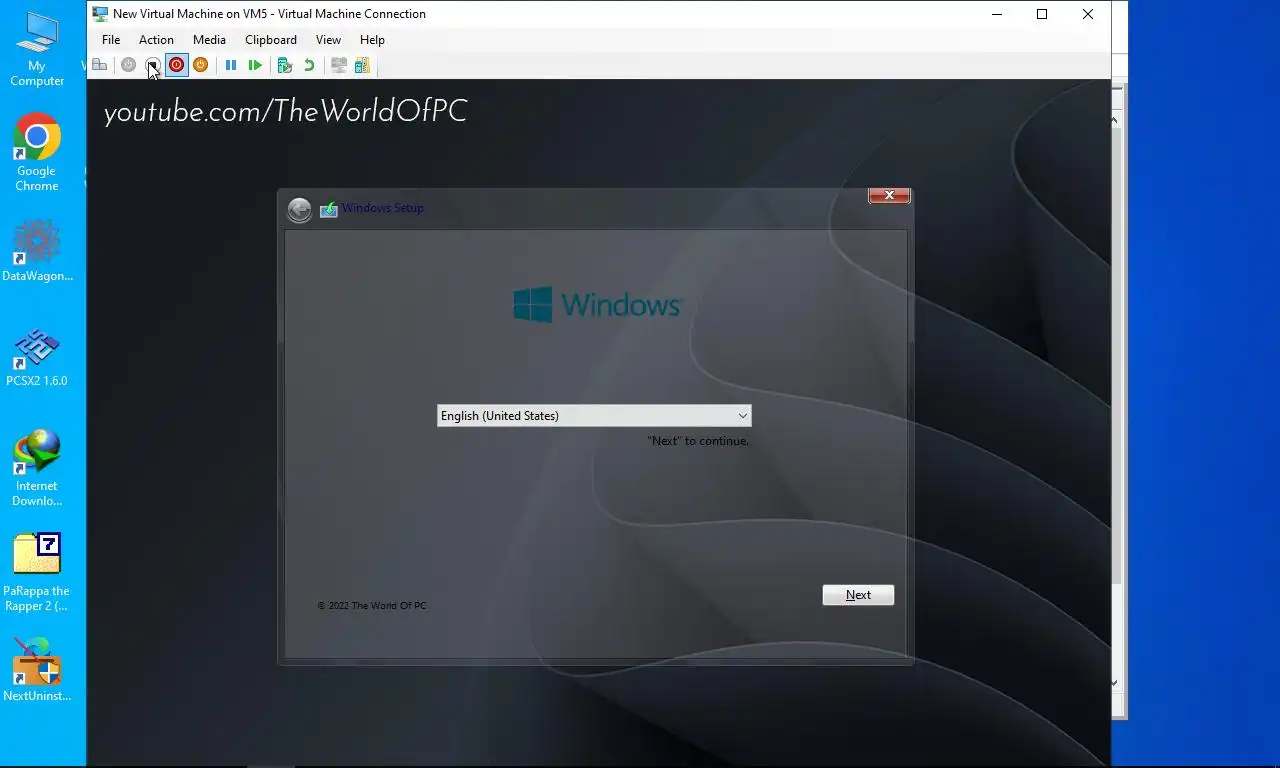Save the VM state with orange icon
Viewport: 1280px width, 768px height.
click(200, 65)
